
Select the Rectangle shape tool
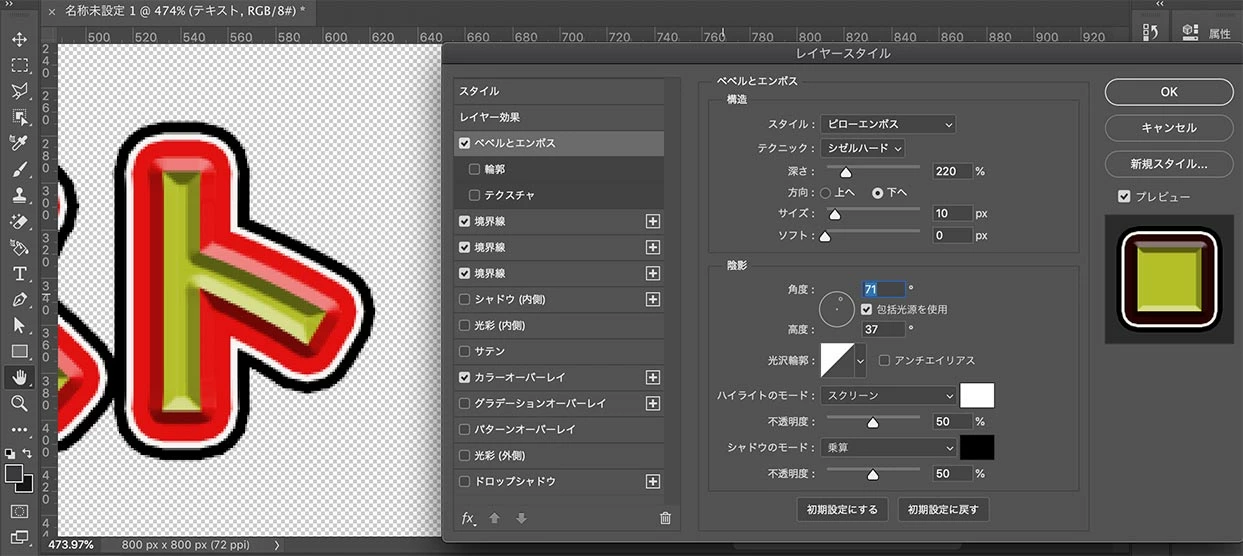(x=19, y=351)
